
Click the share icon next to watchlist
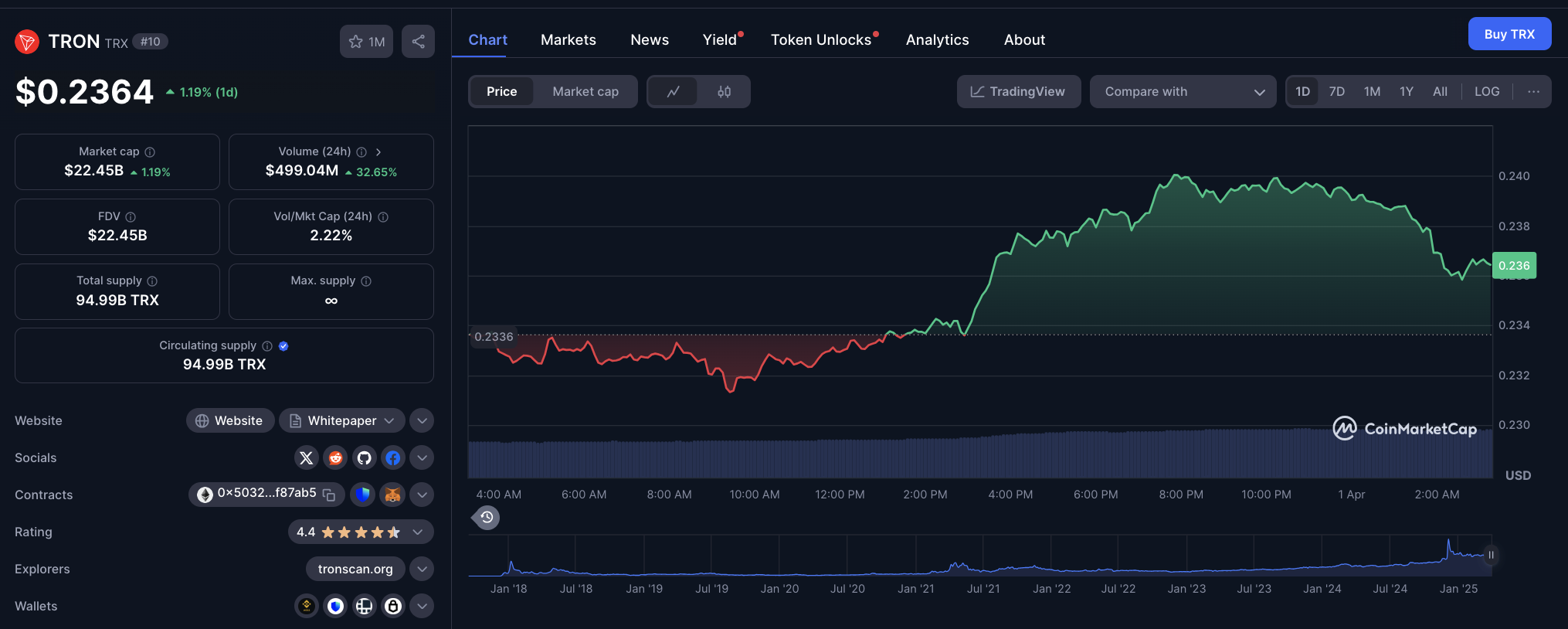418,42
